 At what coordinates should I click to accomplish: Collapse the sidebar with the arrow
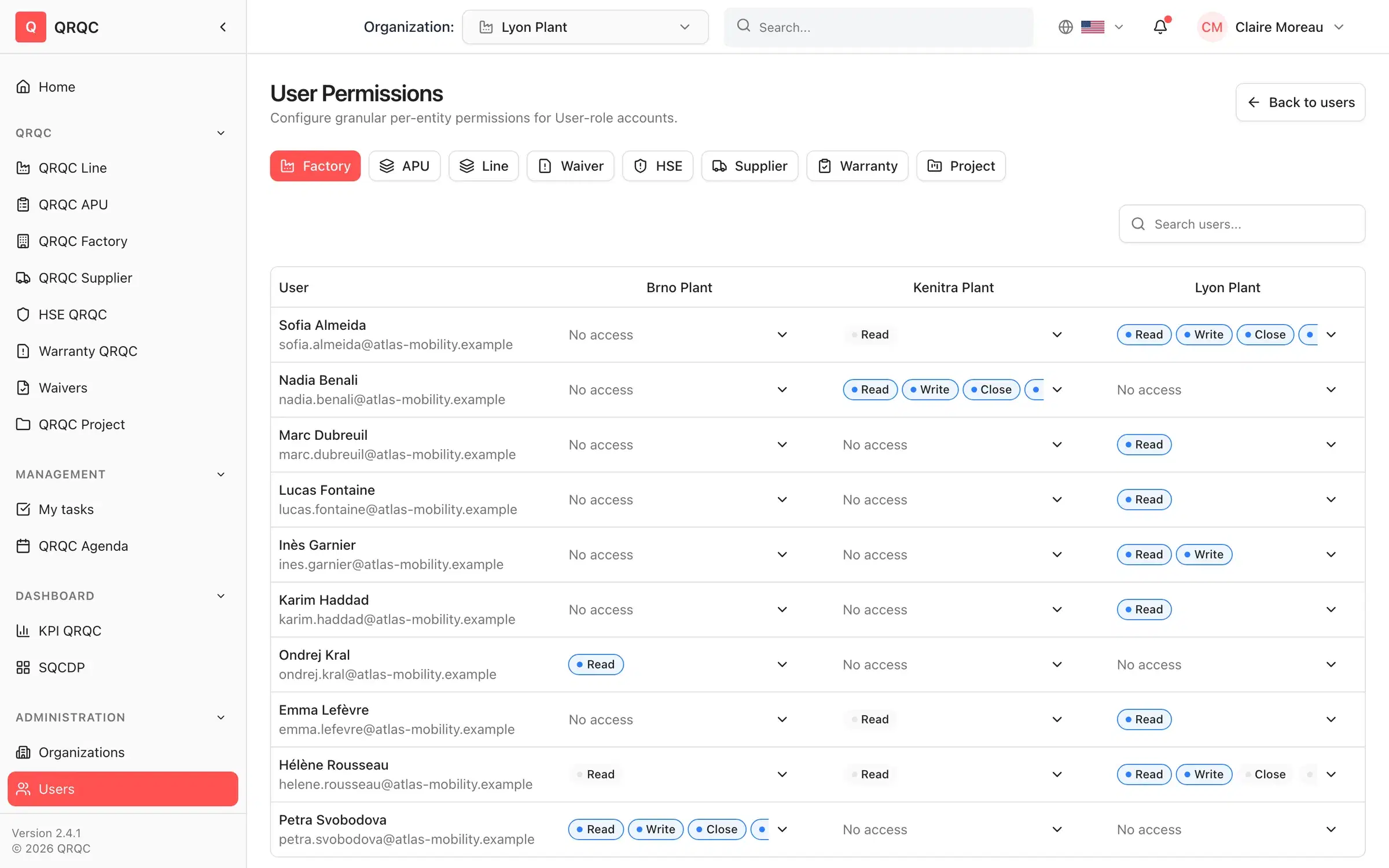click(223, 27)
